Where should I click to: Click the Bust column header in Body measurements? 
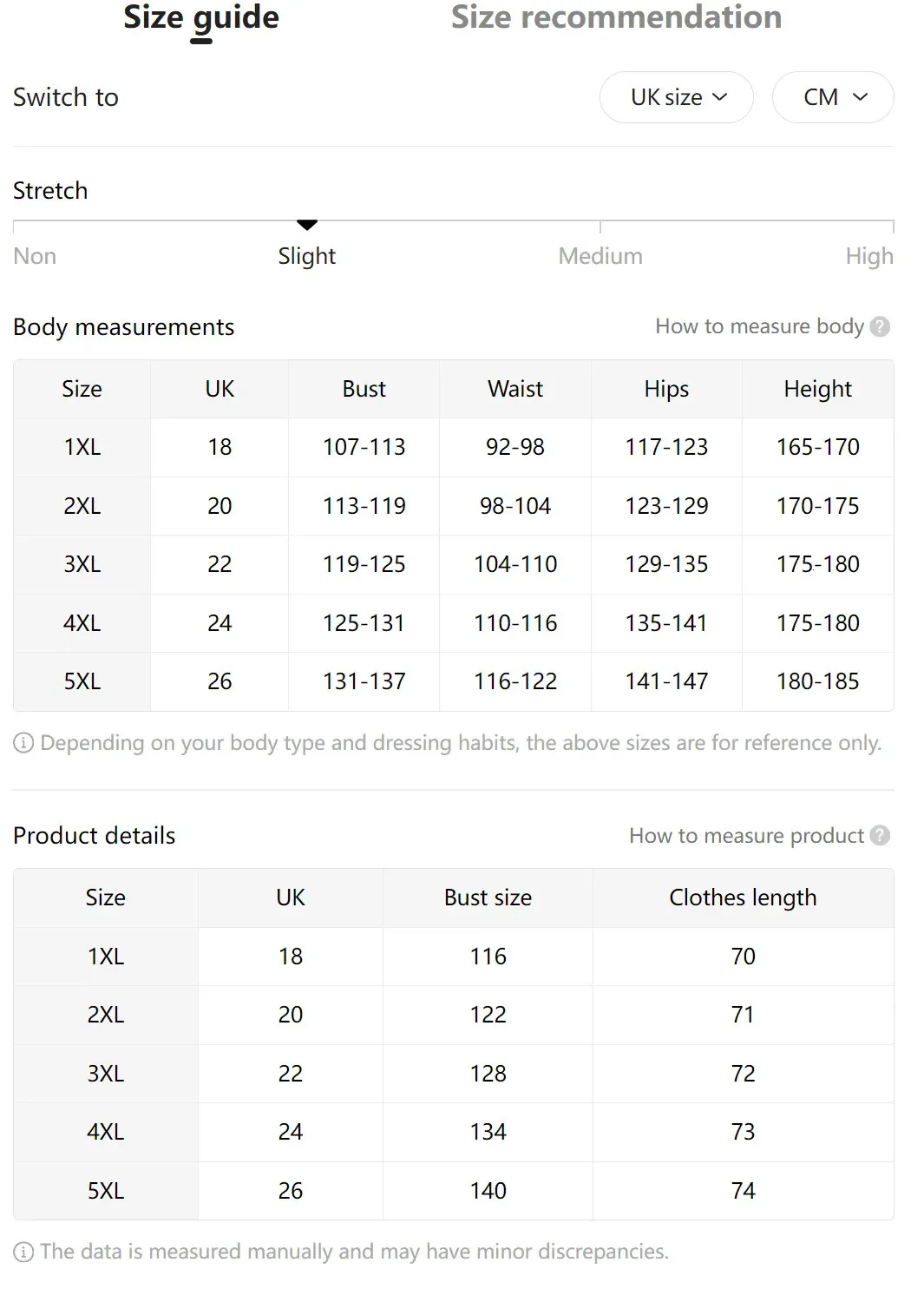[364, 389]
